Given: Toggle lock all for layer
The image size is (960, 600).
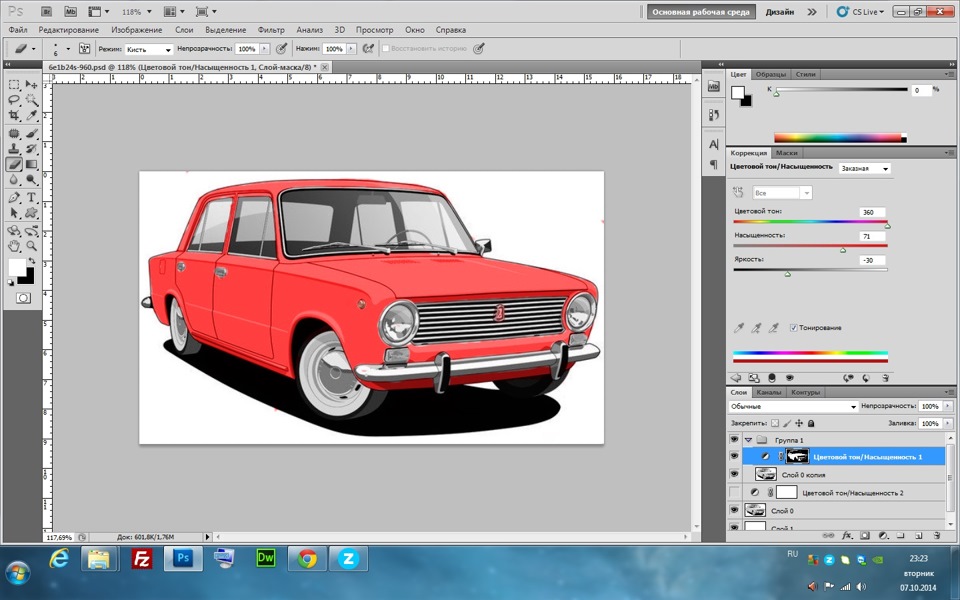Looking at the screenshot, I should 811,423.
